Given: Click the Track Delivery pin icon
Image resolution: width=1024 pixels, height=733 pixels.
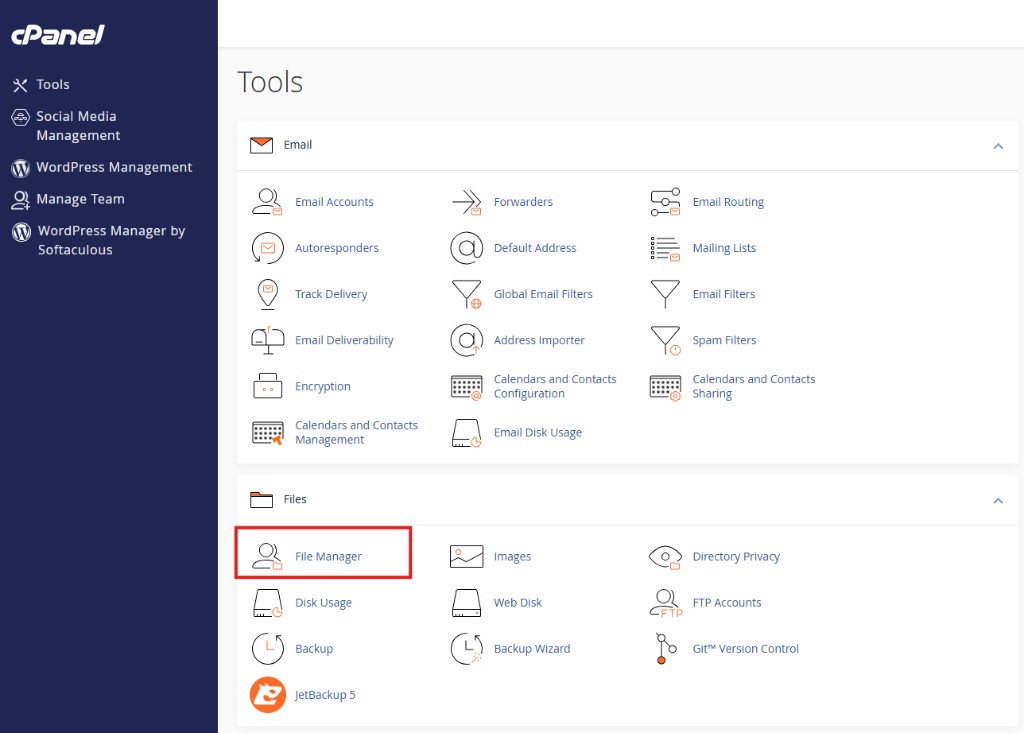Looking at the screenshot, I should coord(267,294).
